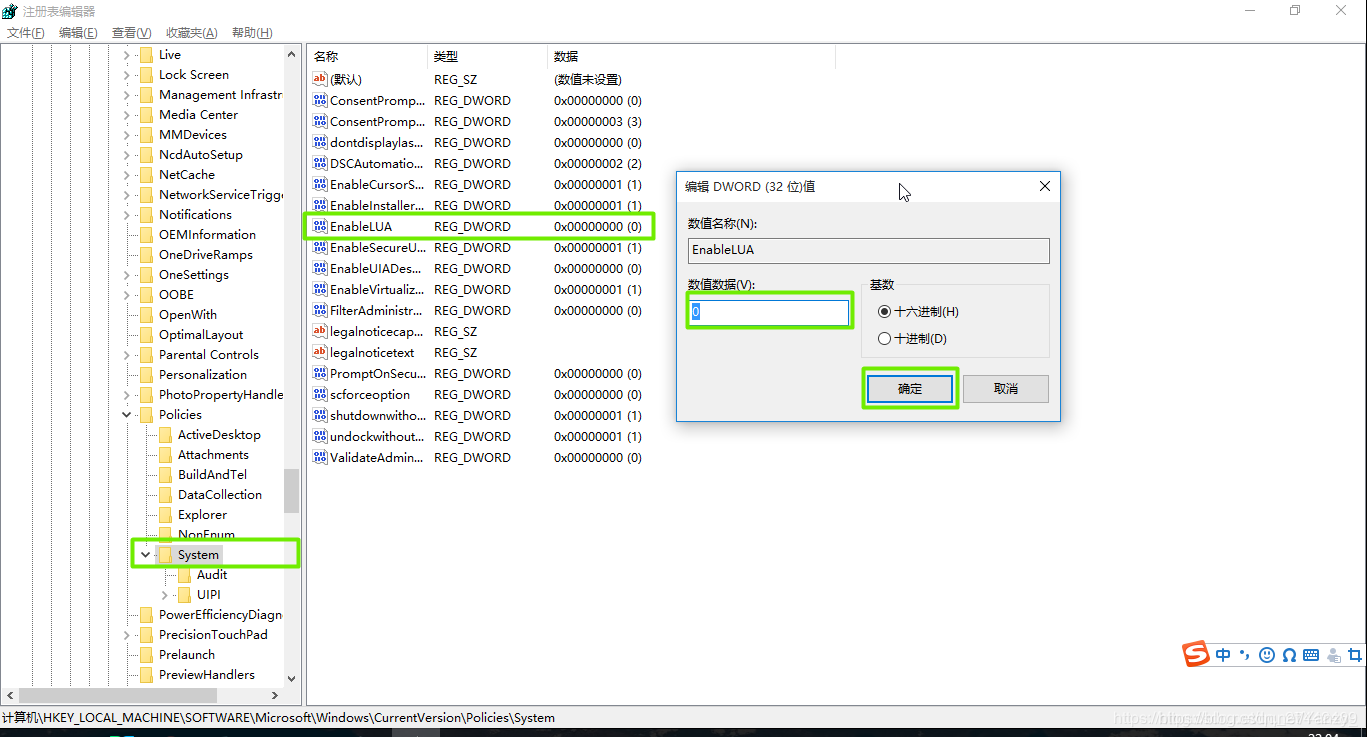Toggle the 中 Chinese input mode icon

tap(1224, 655)
